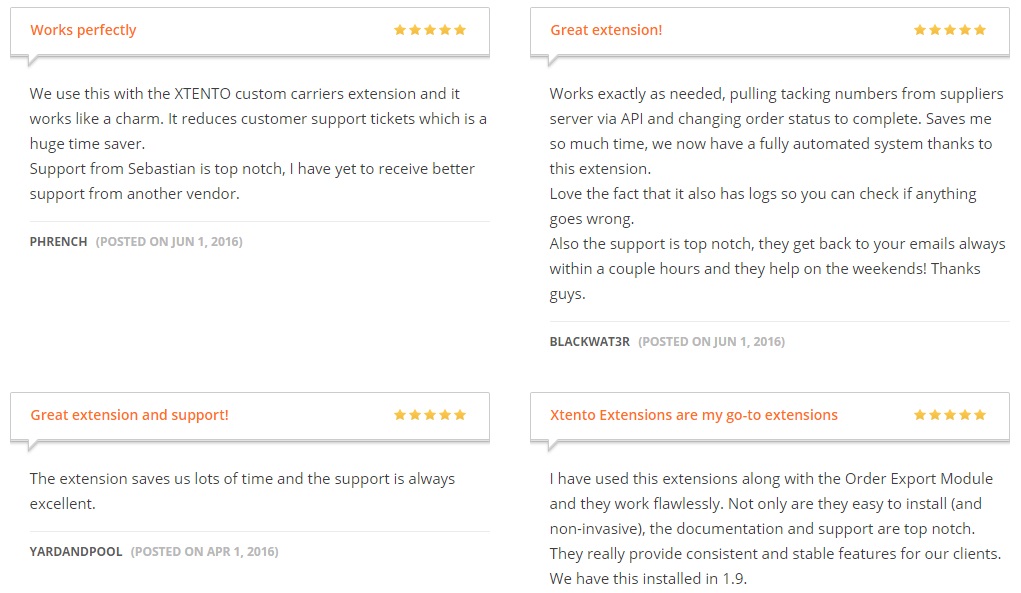The width and height of the screenshot is (1021, 593).
Task: Click Xtento Extensions are my go-to extensions
Action: point(693,415)
